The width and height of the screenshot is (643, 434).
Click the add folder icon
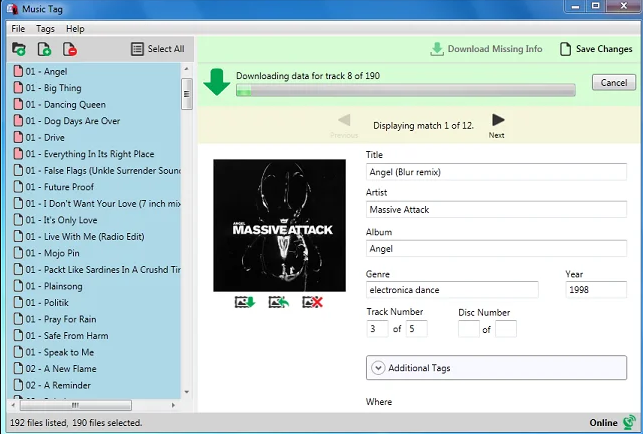[x=18, y=49]
